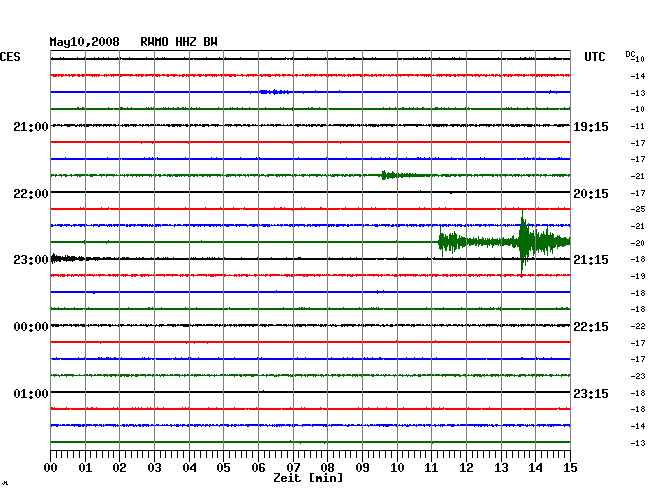Image resolution: width=650 pixels, height=494 pixels.
Task: Click the green event burst near minute 10
Action: 404,175
